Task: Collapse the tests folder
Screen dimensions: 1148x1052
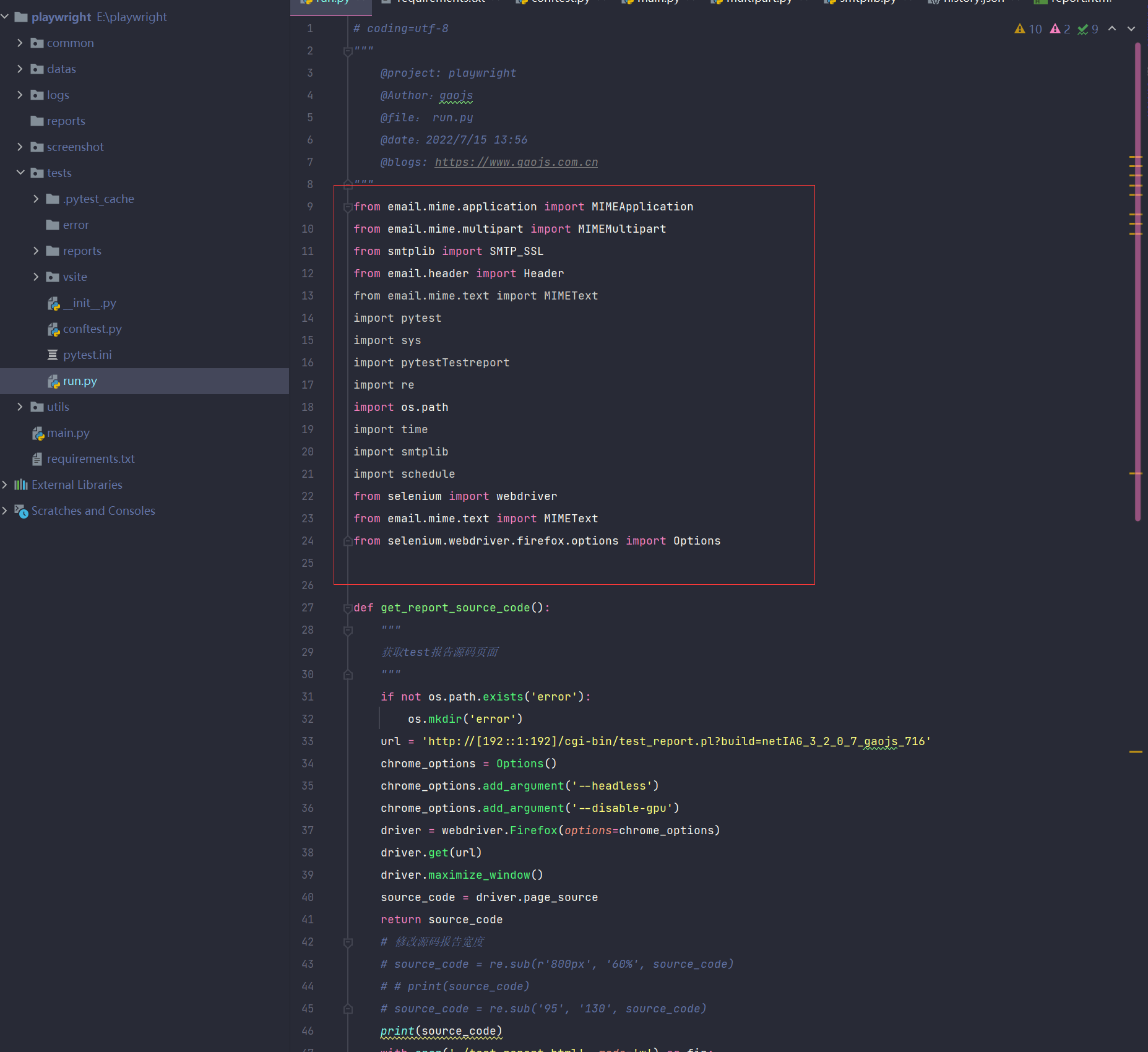Action: (x=20, y=173)
